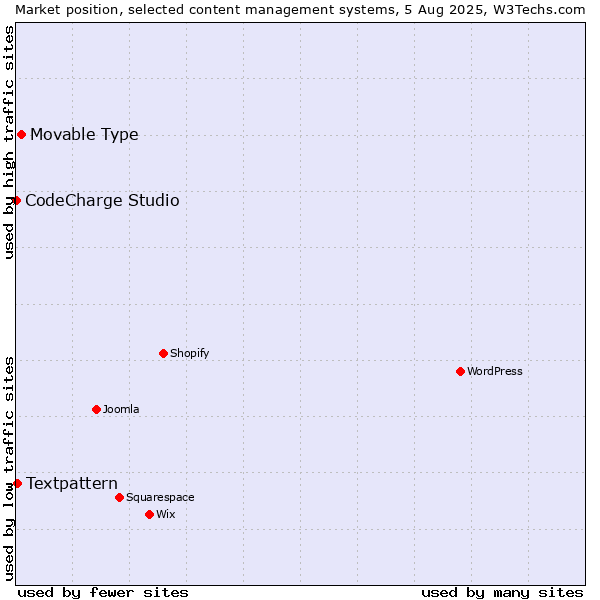Image resolution: width=600 pixels, height=600 pixels.
Task: Select the 'Shopify' label
Action: pyautogui.click(x=189, y=353)
